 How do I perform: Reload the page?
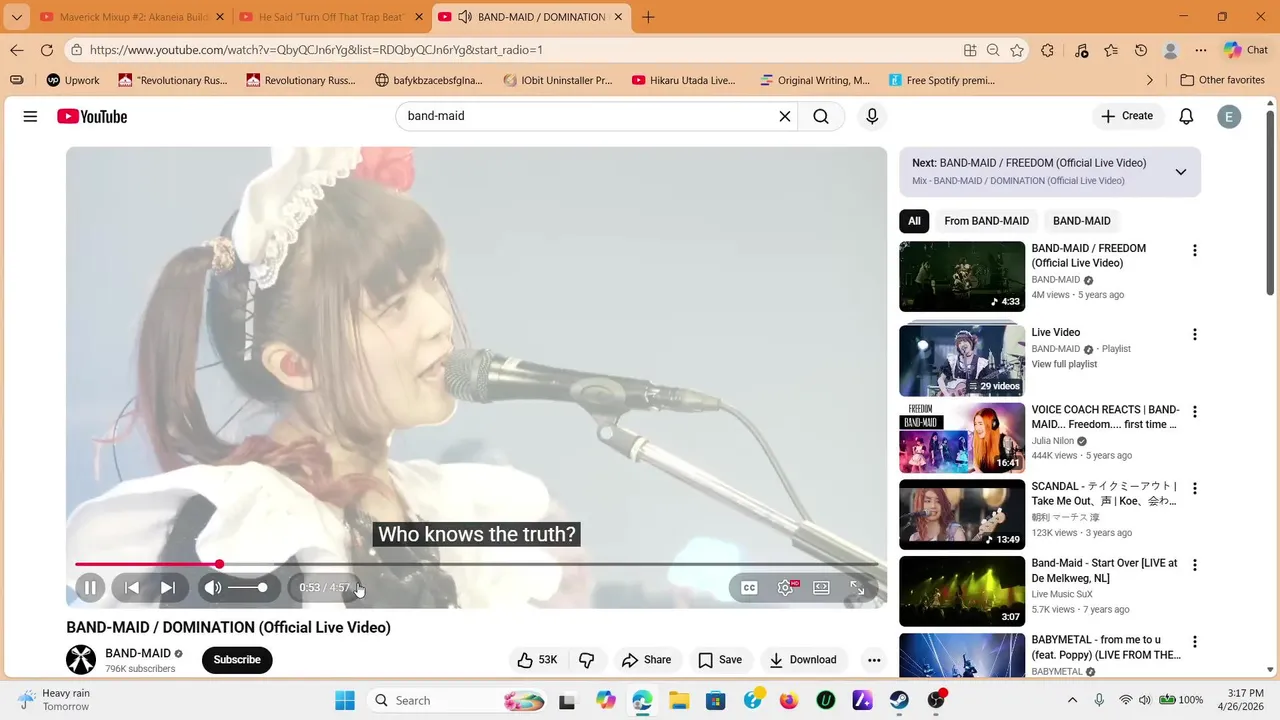click(x=47, y=50)
